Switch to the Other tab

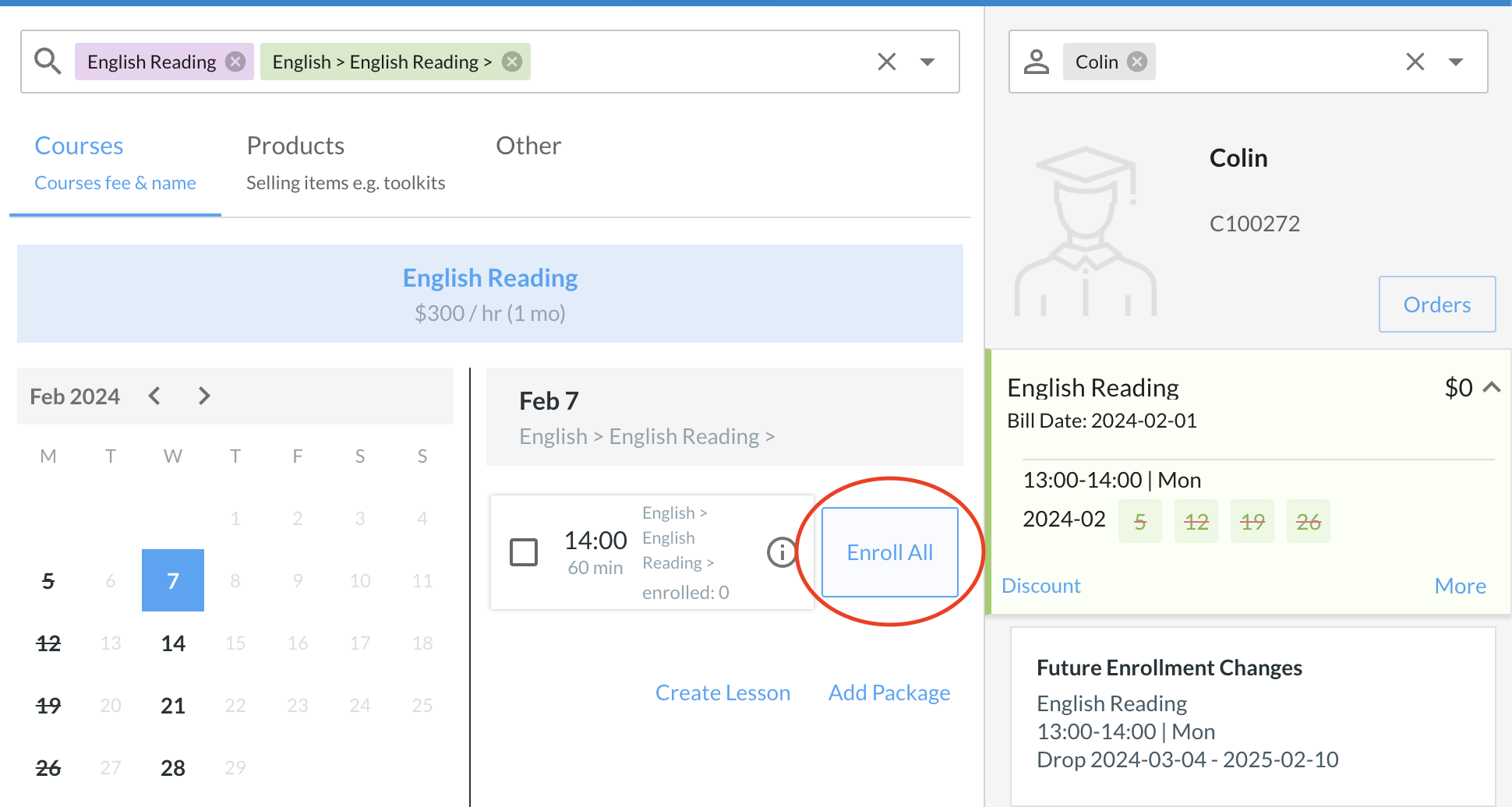[x=528, y=146]
